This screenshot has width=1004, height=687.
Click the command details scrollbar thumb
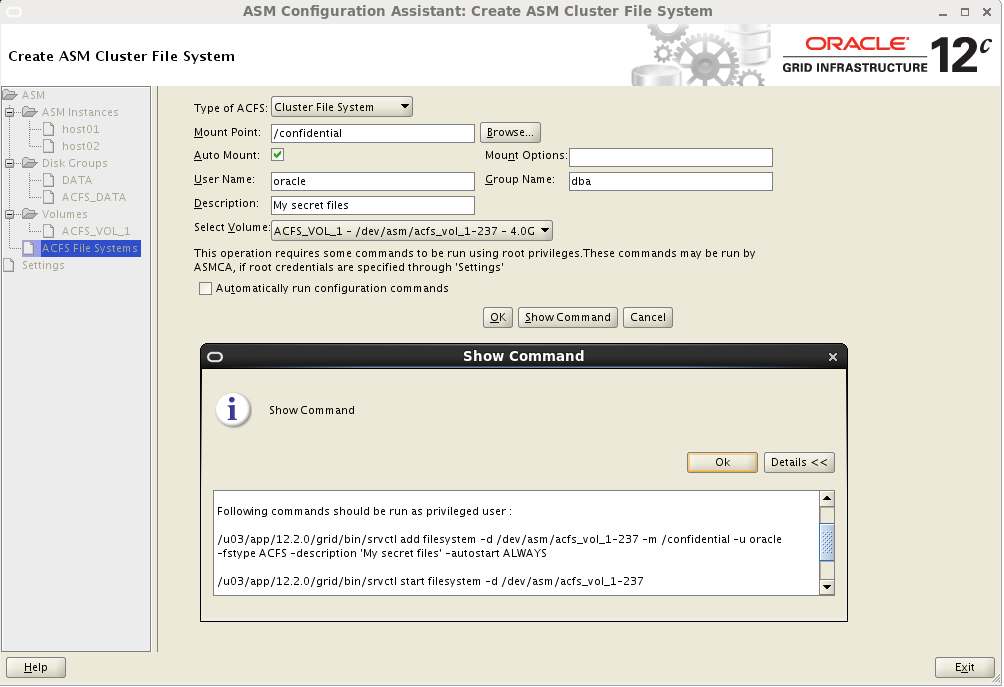tap(827, 542)
